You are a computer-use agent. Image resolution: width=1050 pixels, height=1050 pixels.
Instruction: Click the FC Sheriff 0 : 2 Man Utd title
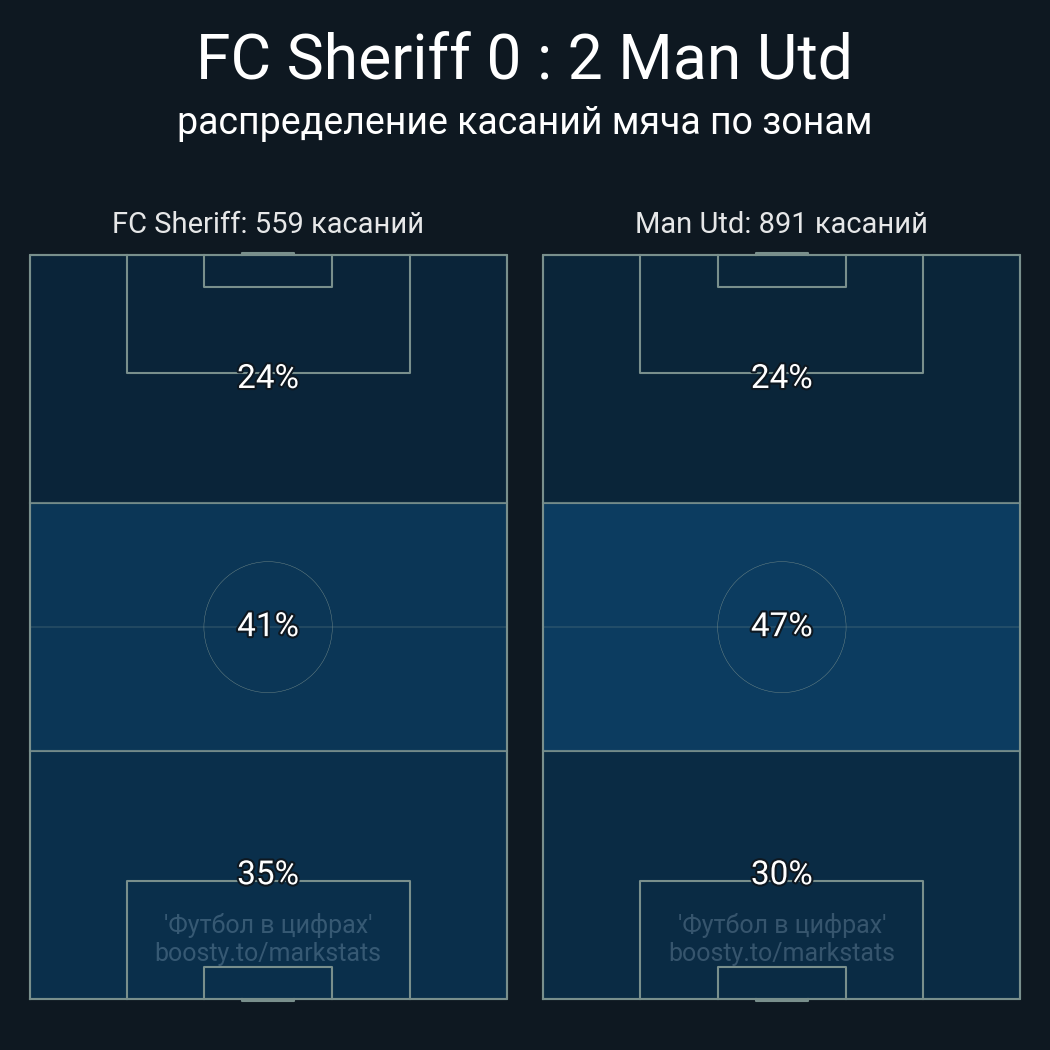click(x=524, y=58)
